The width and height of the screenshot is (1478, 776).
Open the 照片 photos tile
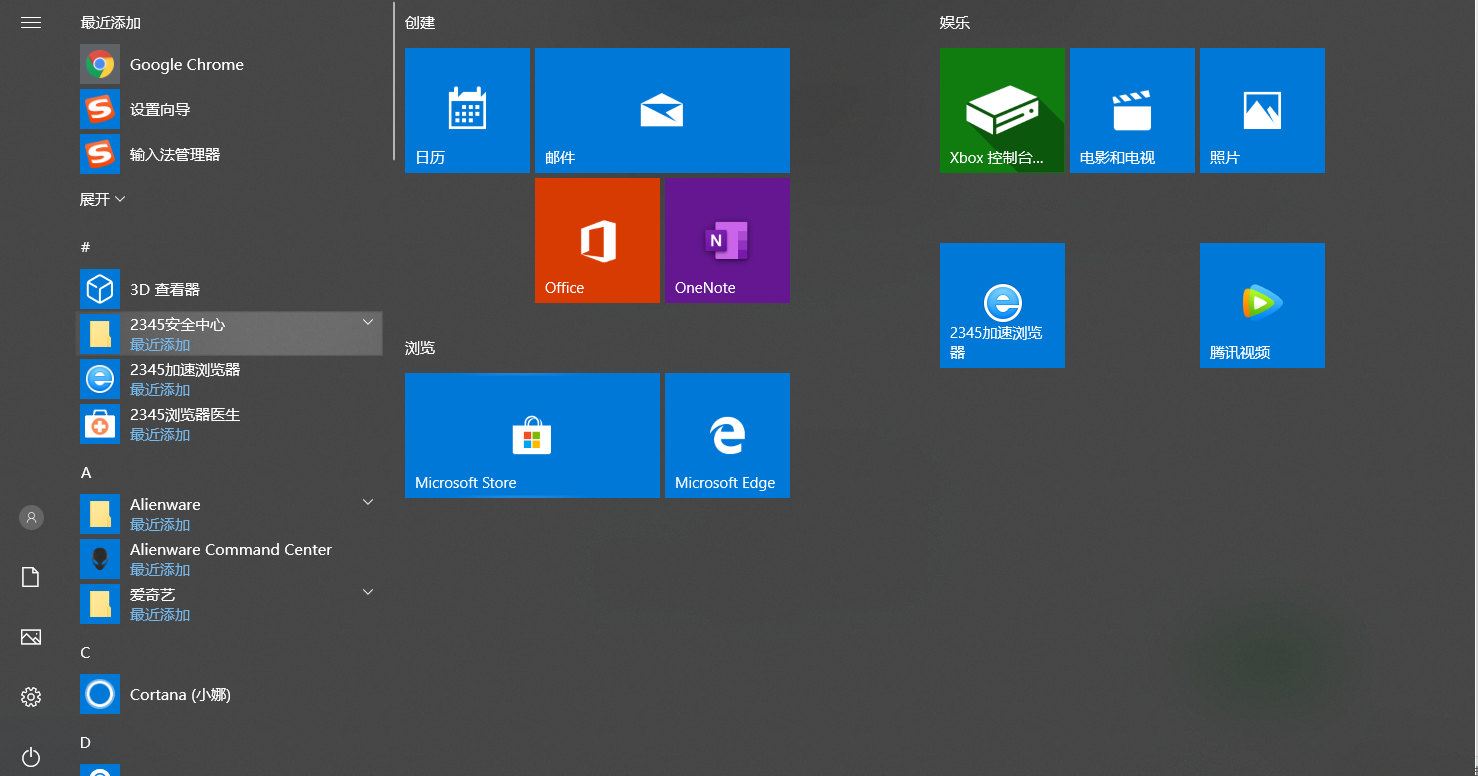1262,110
